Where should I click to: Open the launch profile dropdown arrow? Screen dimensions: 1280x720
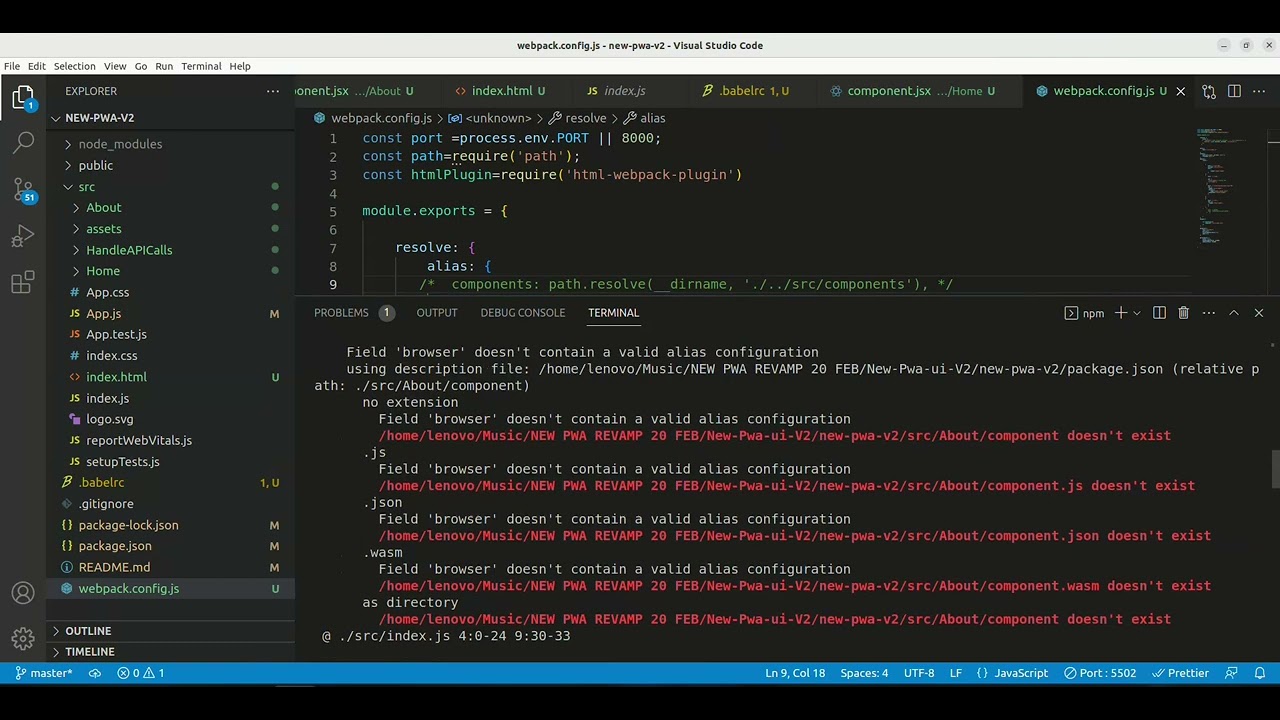click(x=1136, y=313)
